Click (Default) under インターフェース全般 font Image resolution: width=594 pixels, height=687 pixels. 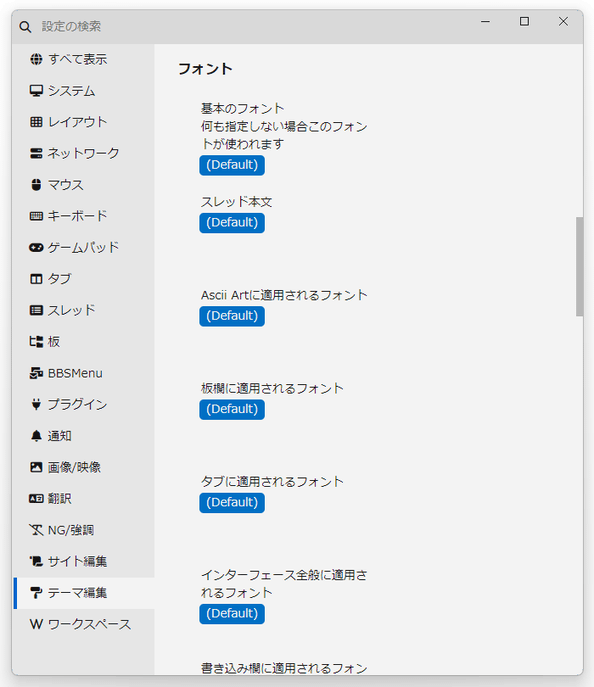click(x=232, y=614)
